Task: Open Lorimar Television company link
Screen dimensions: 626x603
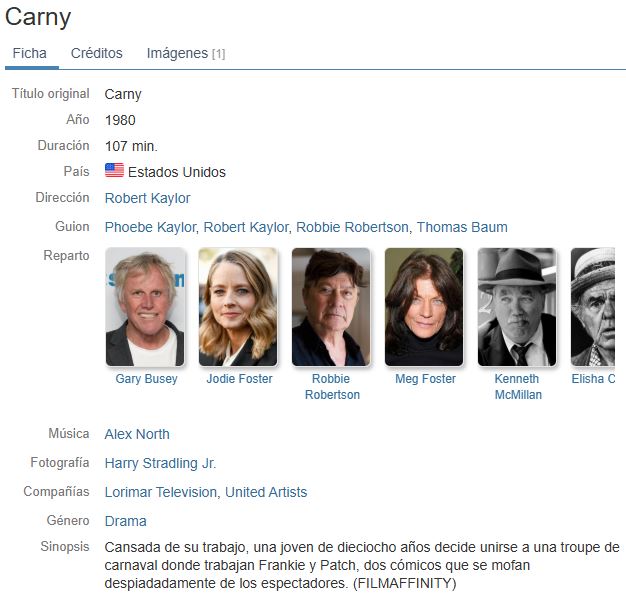Action: 161,492
